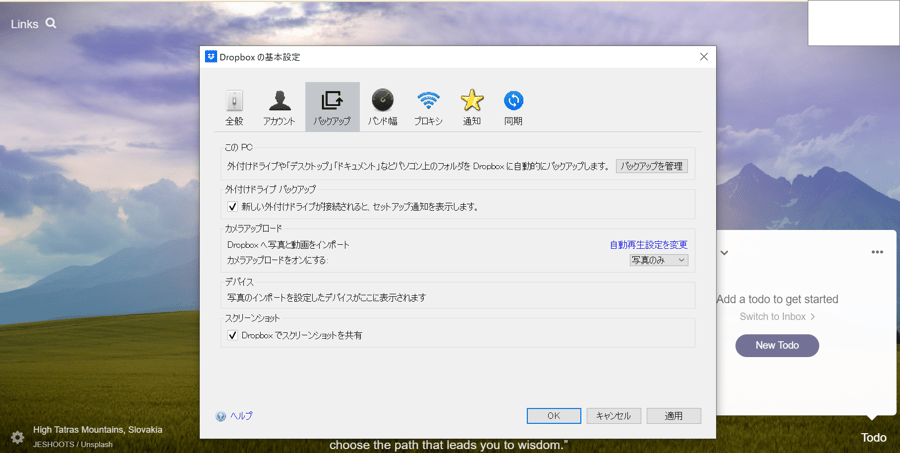Open the settings gear on background page

18,437
